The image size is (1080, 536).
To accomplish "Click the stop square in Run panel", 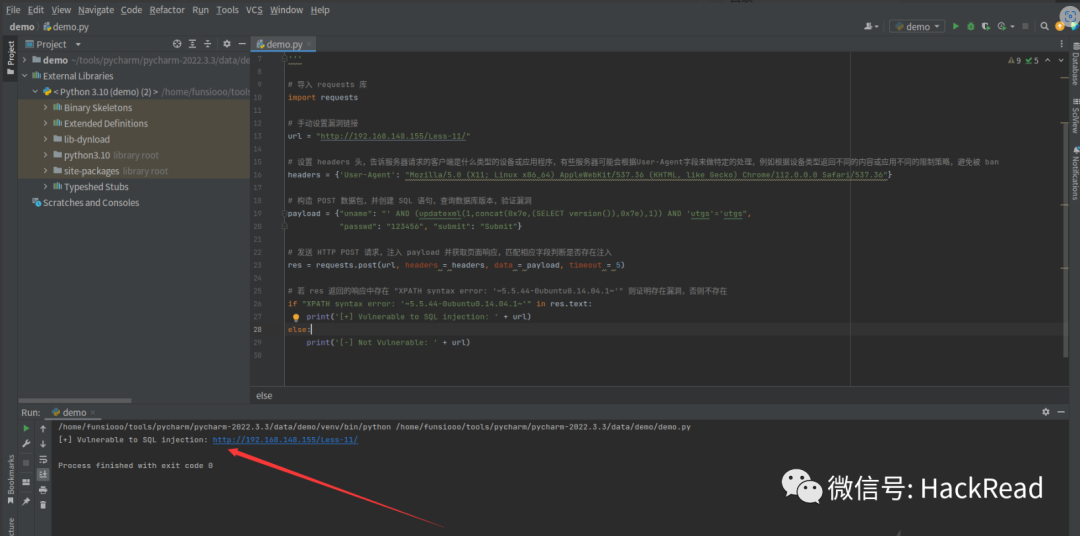I will [x=26, y=462].
